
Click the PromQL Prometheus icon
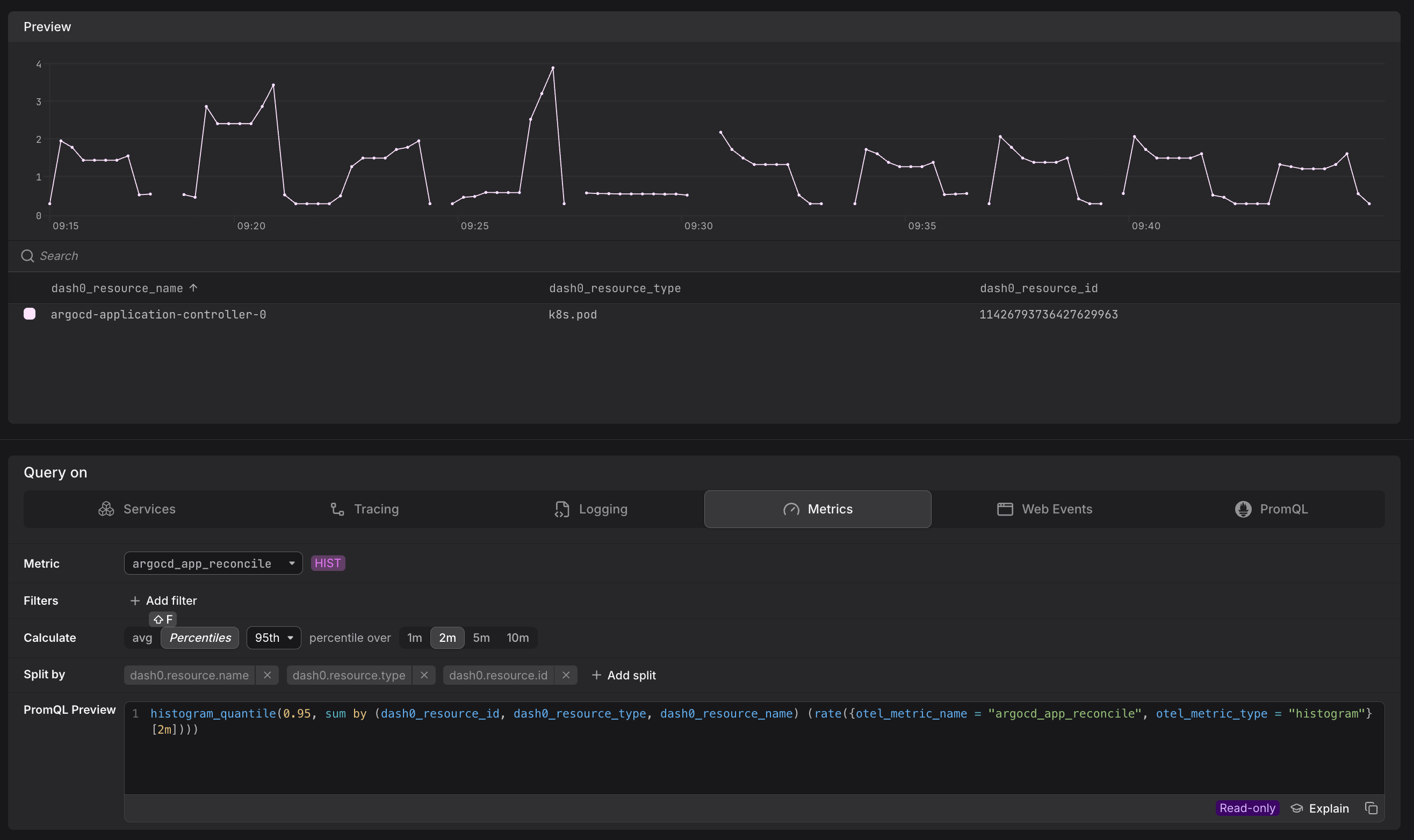click(x=1243, y=509)
